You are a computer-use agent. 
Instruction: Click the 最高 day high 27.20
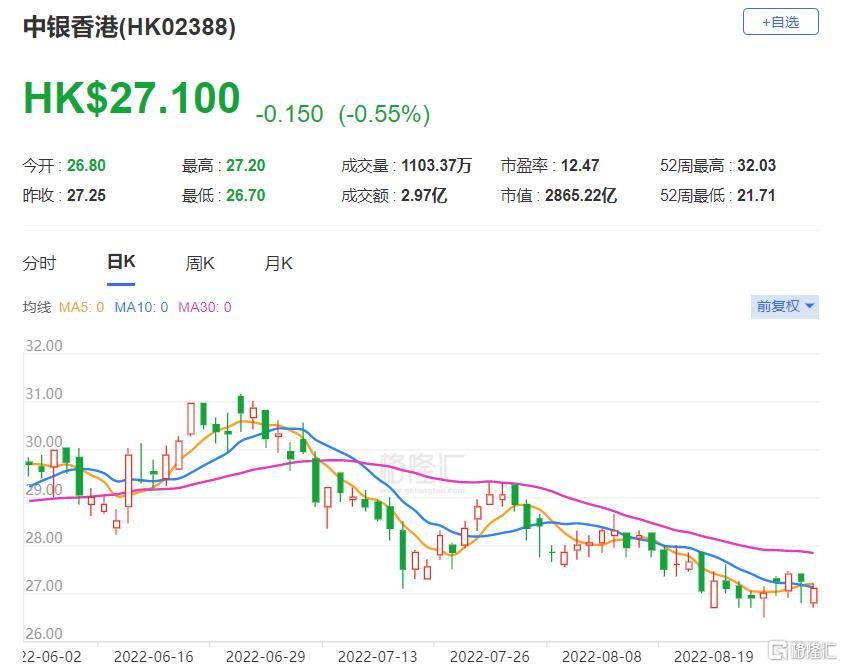pyautogui.click(x=246, y=165)
